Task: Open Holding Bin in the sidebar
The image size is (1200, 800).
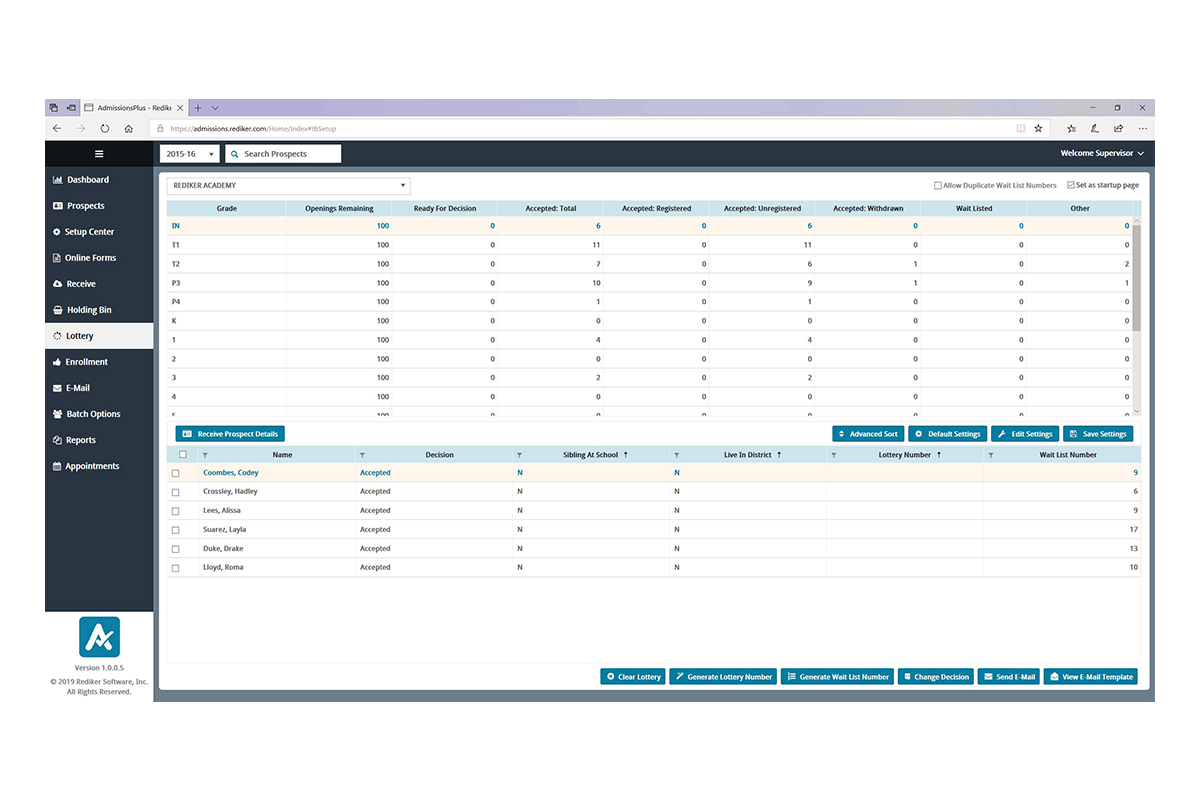Action: [99, 310]
